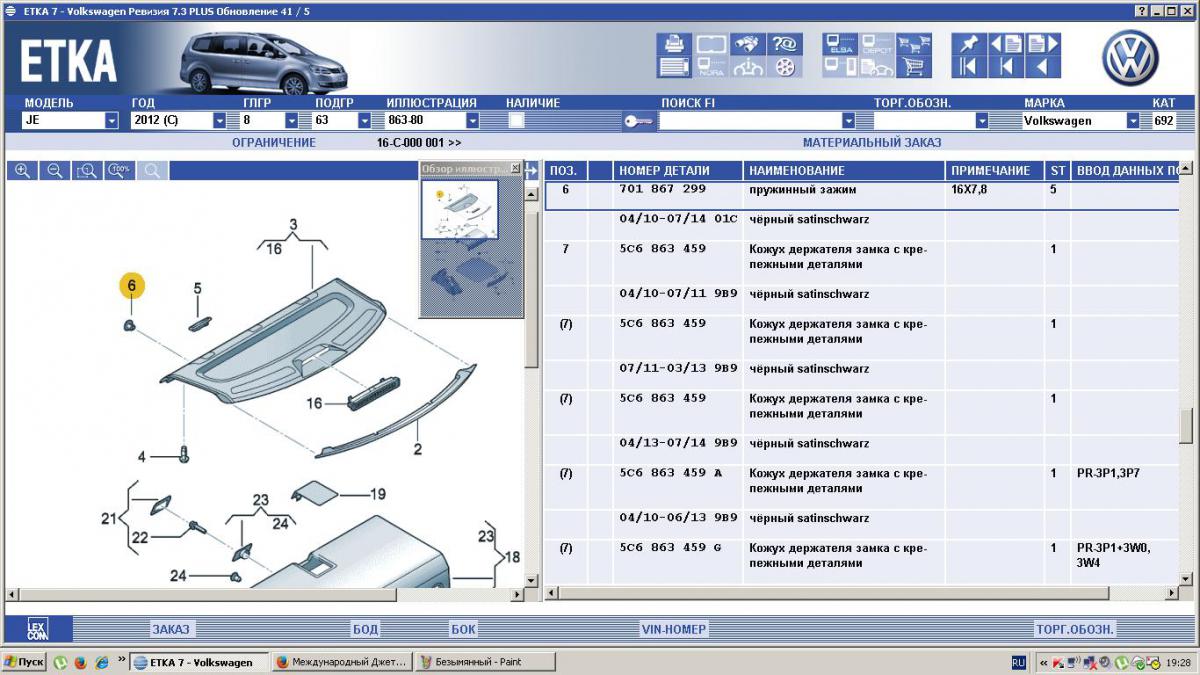Click the highlighted position 6 callout in diagram

click(131, 286)
